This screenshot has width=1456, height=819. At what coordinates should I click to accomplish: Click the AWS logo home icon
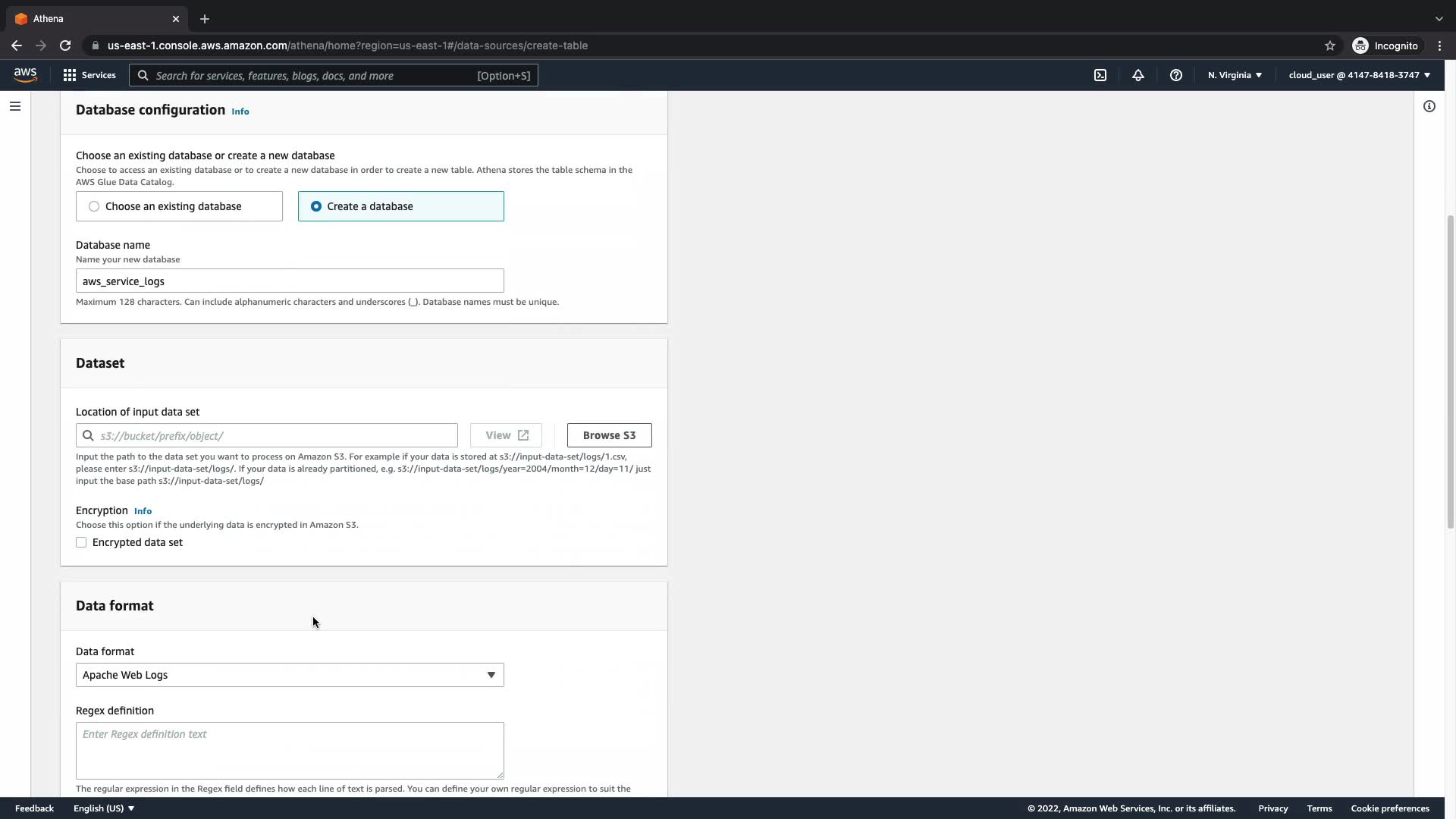tap(25, 74)
